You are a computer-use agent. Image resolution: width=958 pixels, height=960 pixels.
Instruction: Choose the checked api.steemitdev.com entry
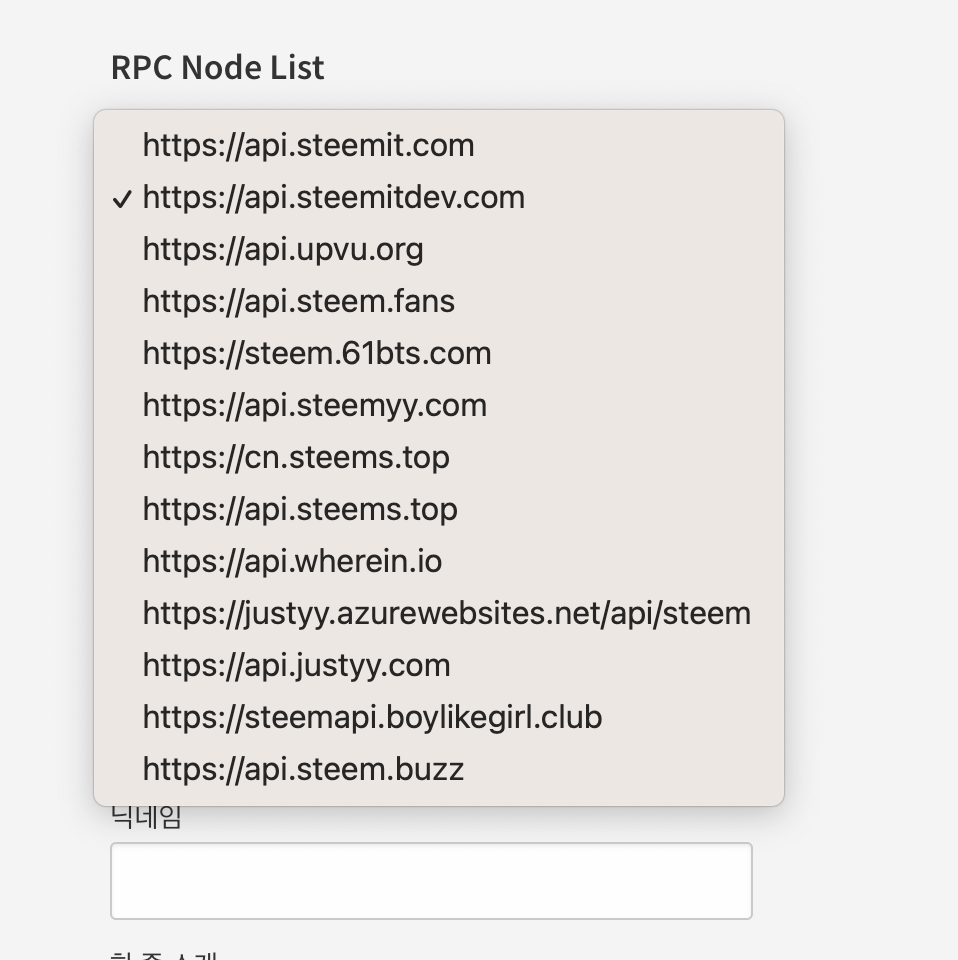point(333,198)
